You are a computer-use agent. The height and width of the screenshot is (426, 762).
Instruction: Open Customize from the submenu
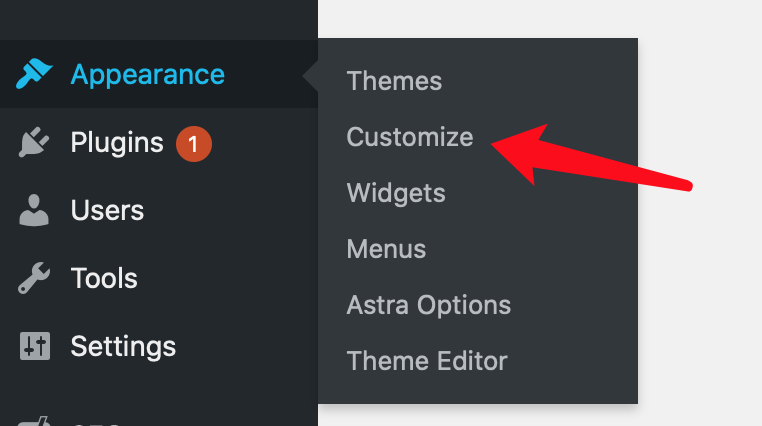tap(410, 137)
